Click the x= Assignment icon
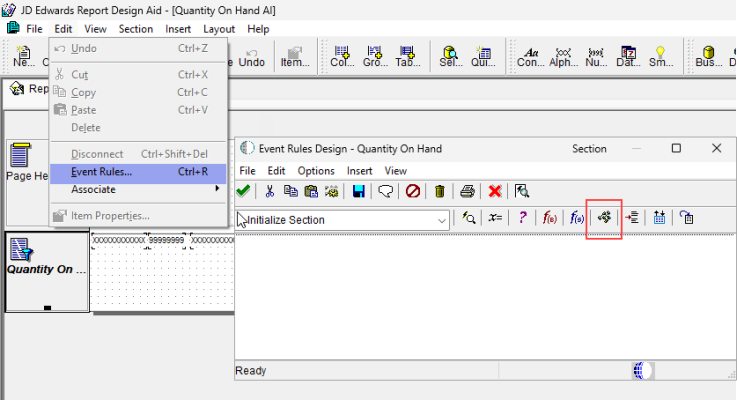Screen dimensions: 737x400 [495, 218]
